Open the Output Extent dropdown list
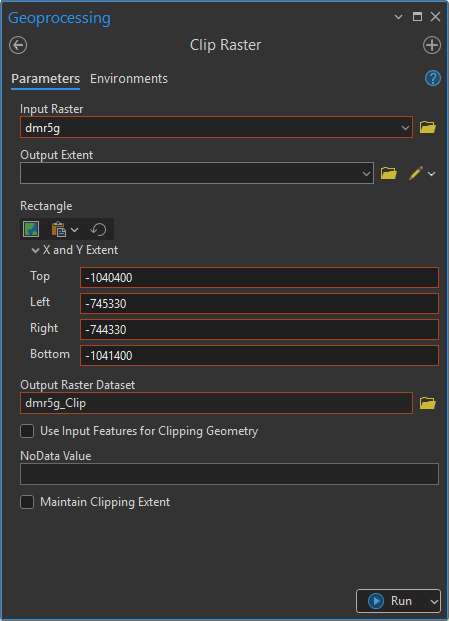This screenshot has width=449, height=621. 366,173
